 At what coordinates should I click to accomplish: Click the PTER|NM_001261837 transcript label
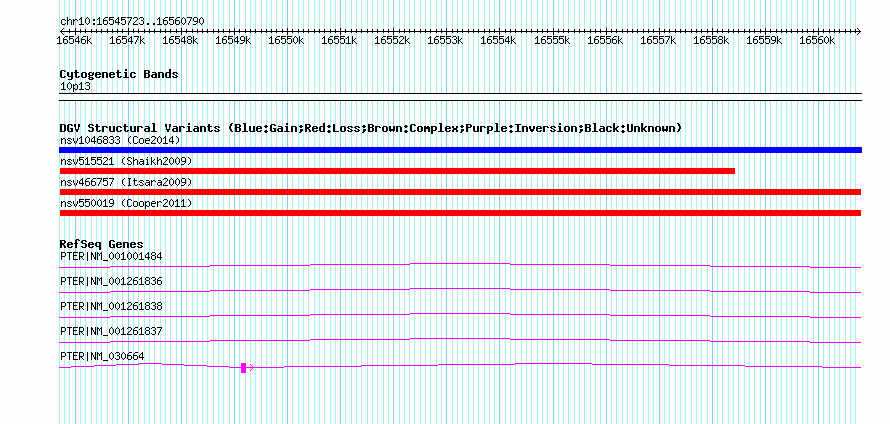point(111,331)
